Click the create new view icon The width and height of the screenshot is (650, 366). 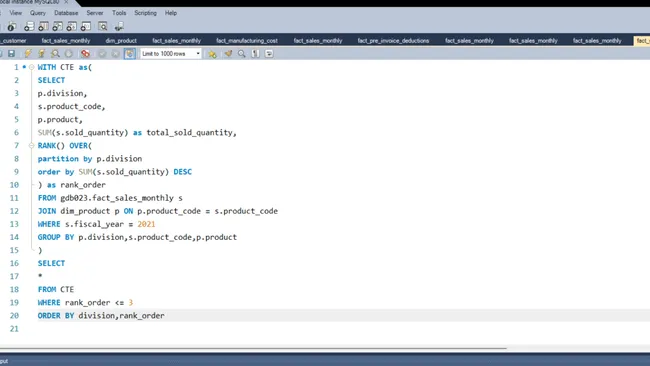(57, 27)
